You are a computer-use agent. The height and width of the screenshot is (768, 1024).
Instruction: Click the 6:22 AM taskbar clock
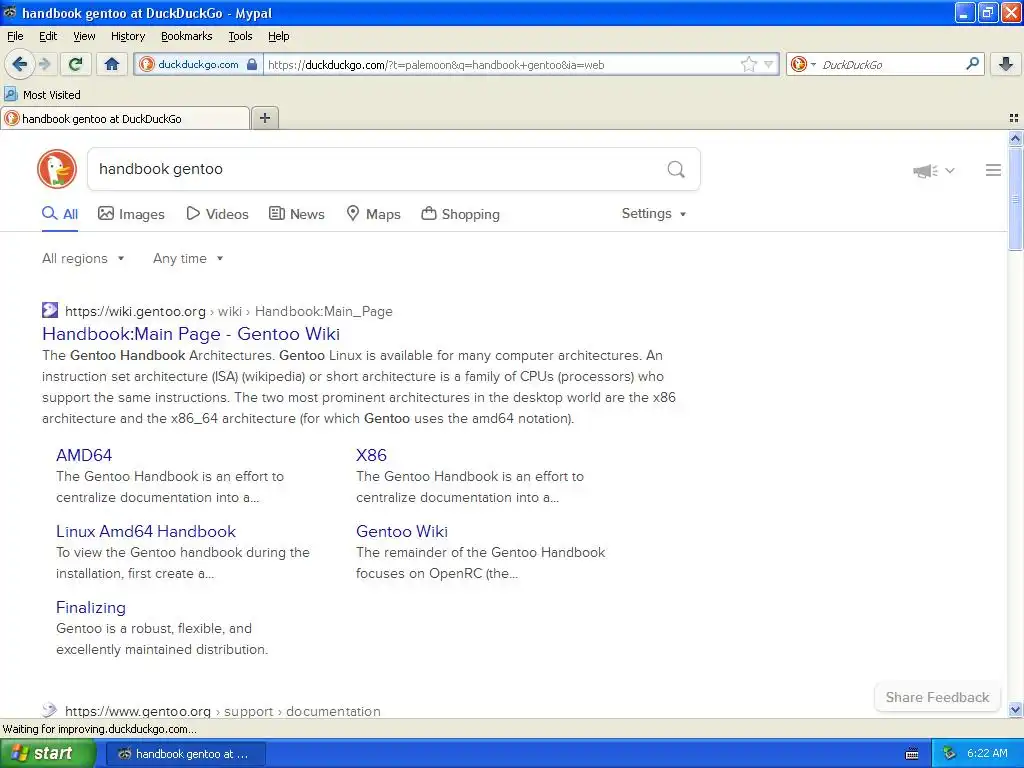[x=987, y=753]
